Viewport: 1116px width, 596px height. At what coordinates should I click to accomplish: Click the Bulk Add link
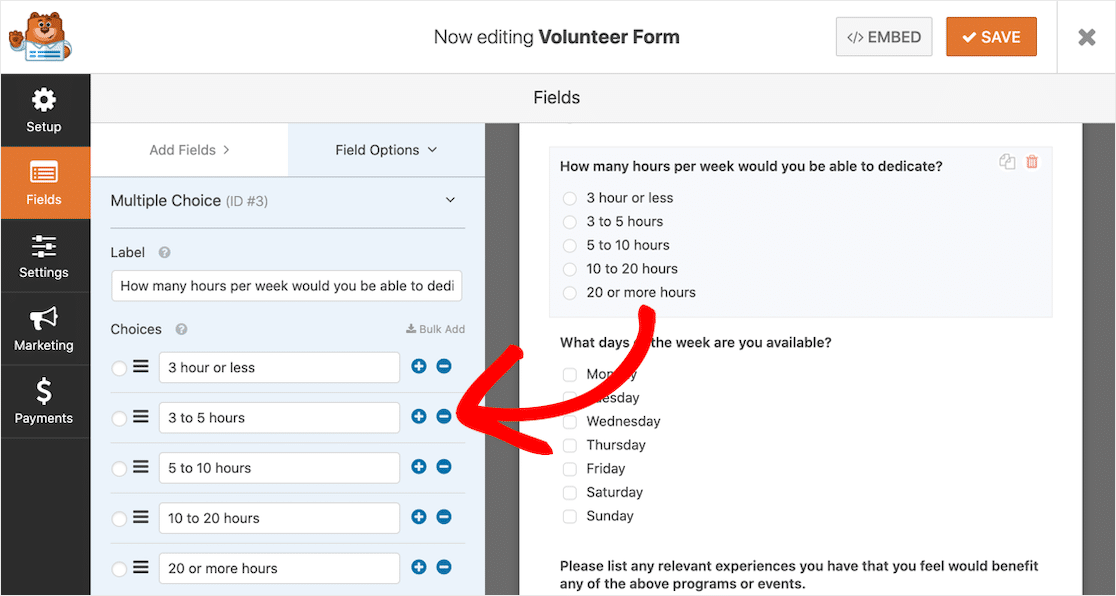coord(436,329)
